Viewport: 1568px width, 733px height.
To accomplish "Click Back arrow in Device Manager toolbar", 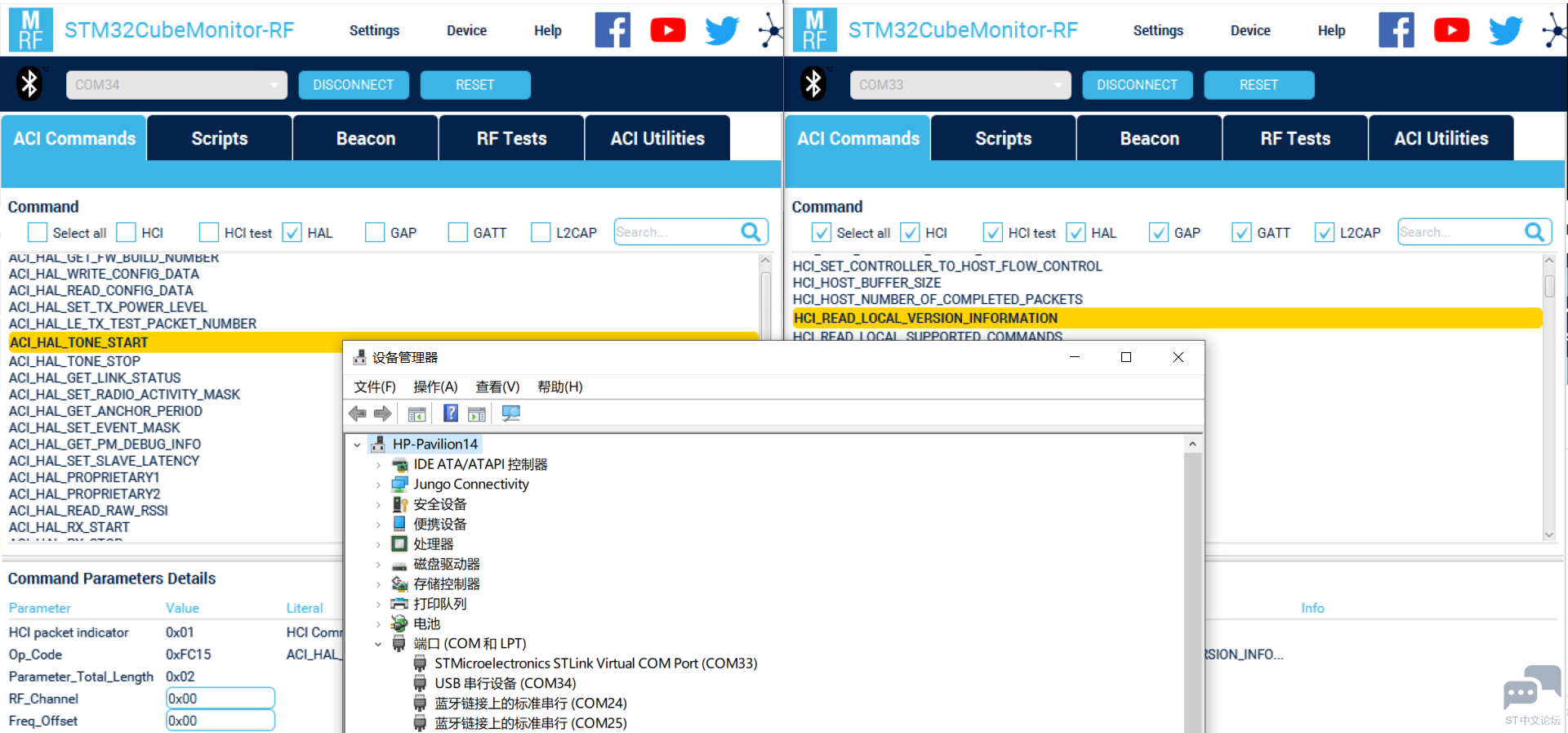I will coord(358,413).
